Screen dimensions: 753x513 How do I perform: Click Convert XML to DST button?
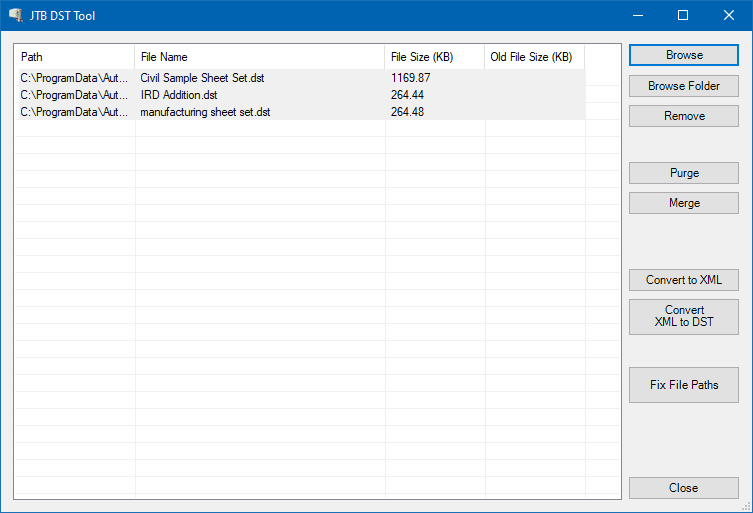pos(684,317)
